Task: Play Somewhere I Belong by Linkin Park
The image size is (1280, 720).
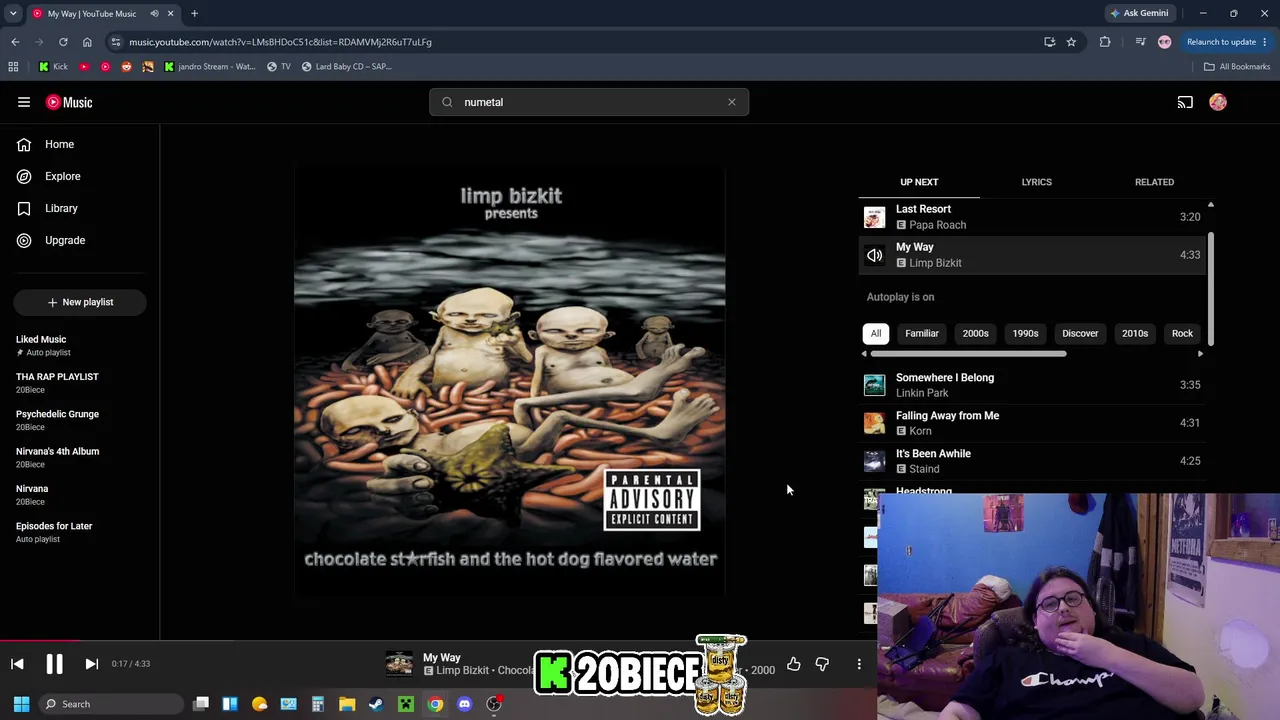Action: coord(1032,385)
